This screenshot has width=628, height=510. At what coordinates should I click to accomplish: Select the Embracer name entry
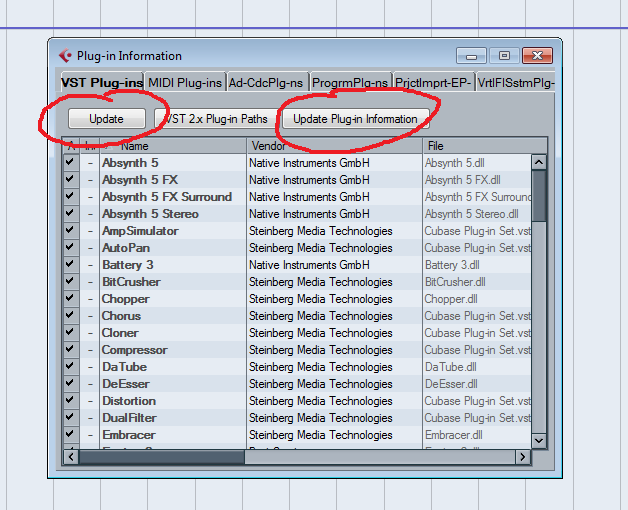129,435
